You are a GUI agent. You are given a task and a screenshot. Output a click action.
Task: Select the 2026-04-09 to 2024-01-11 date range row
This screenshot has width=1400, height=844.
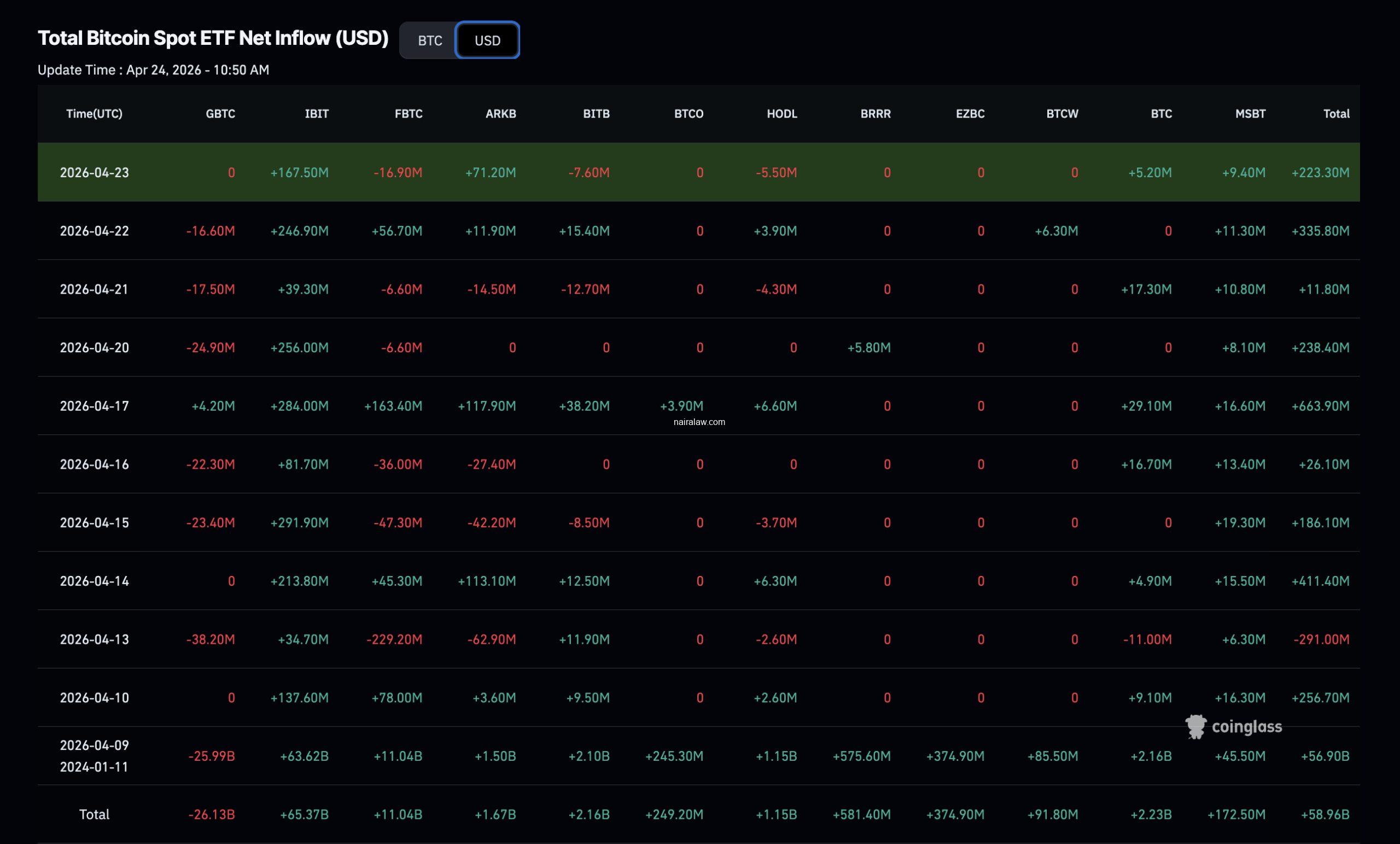(94, 756)
